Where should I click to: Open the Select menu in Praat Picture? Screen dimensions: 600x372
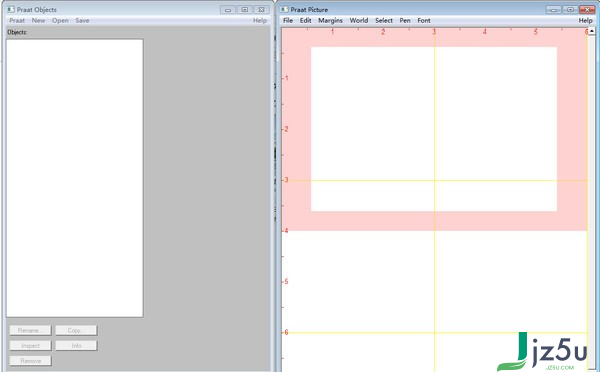[x=384, y=21]
